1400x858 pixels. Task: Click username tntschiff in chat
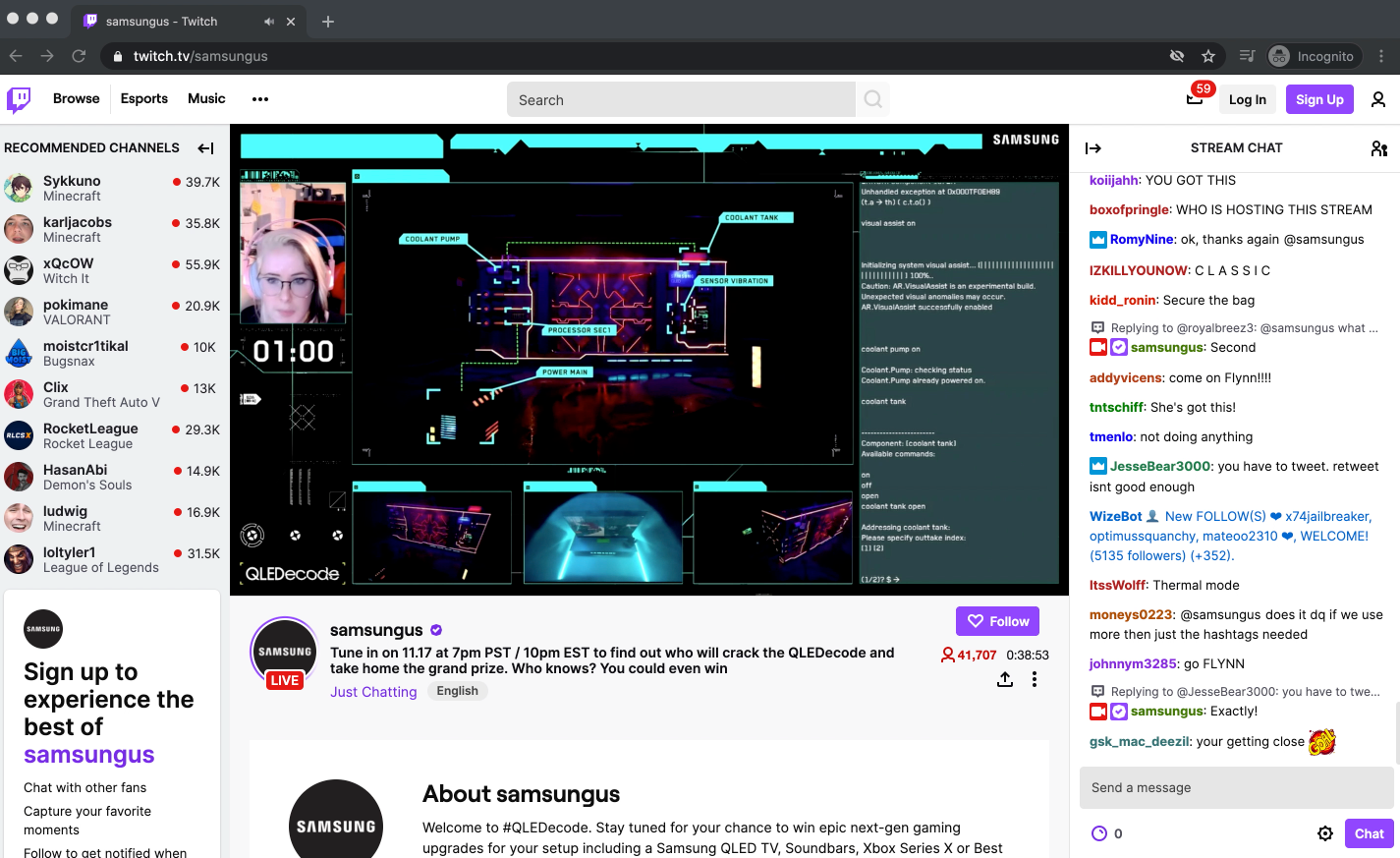(x=1117, y=407)
